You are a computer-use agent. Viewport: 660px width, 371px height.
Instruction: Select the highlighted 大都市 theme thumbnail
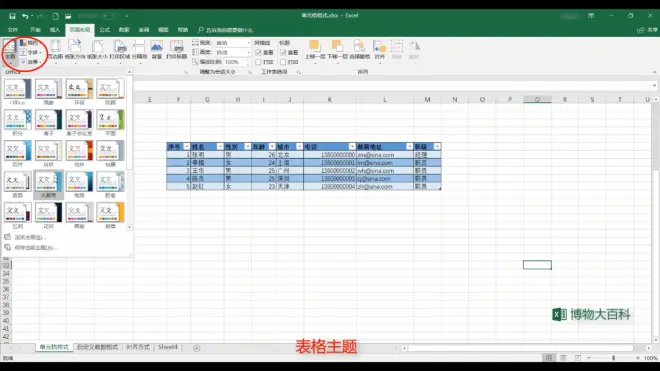click(48, 184)
